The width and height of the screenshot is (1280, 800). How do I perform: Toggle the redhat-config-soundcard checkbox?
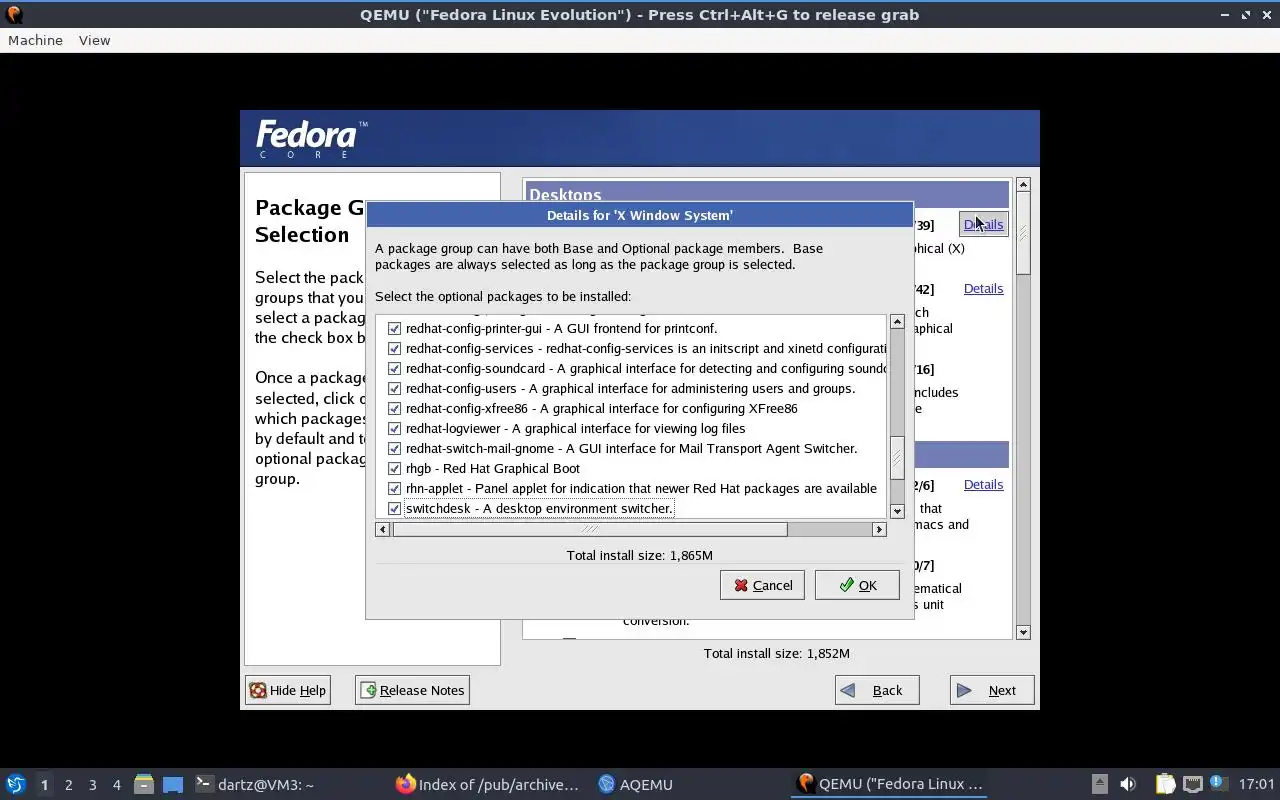[x=394, y=368]
